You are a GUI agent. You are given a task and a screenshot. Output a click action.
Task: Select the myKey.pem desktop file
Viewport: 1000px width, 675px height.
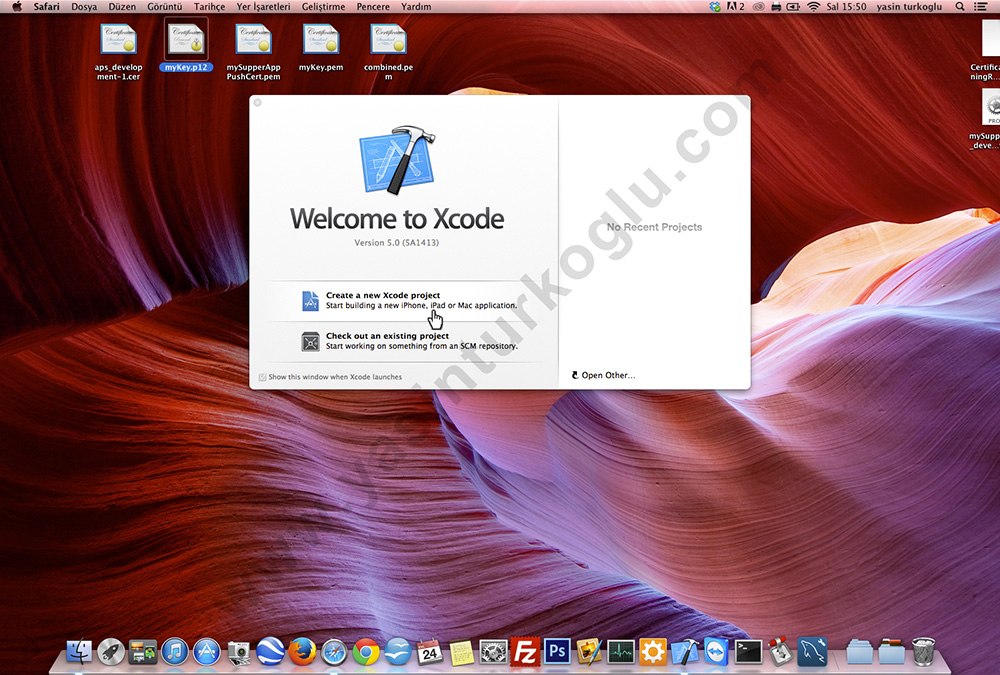click(321, 48)
